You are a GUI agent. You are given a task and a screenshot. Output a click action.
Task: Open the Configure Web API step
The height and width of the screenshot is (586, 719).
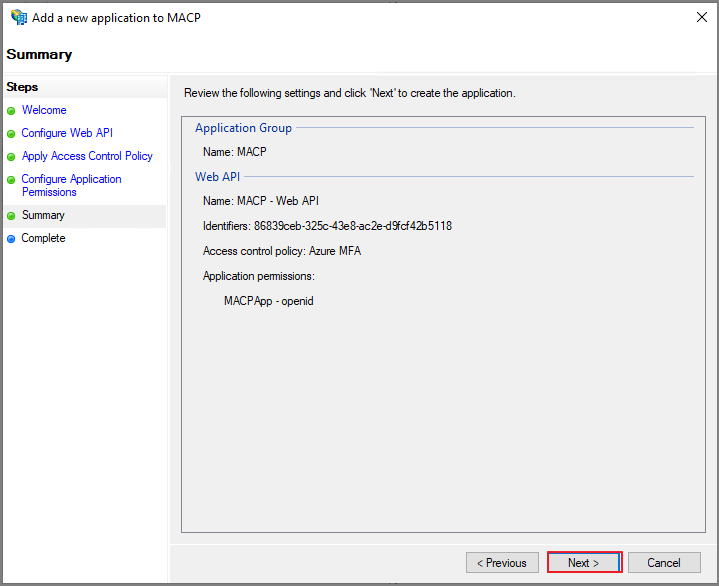tap(67, 133)
